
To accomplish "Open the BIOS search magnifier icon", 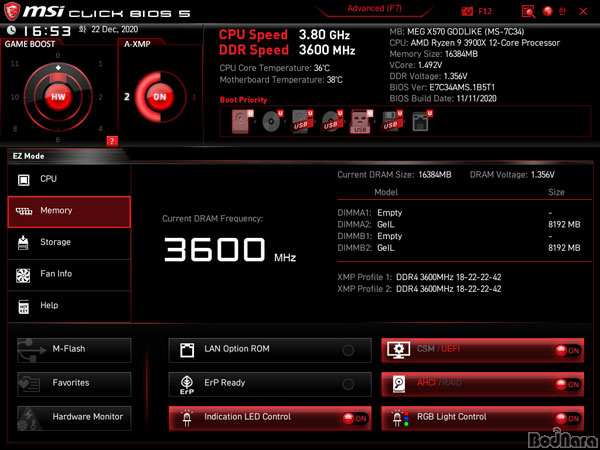I will point(528,11).
